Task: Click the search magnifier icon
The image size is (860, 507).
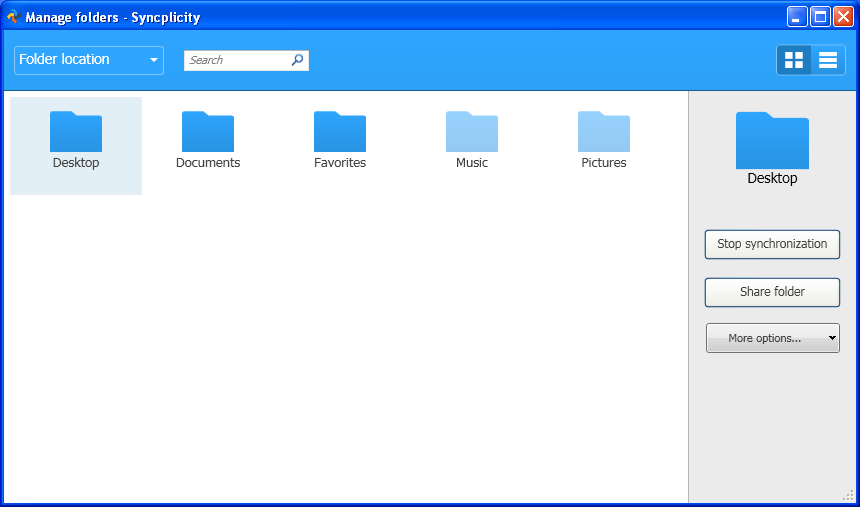Action: click(297, 60)
